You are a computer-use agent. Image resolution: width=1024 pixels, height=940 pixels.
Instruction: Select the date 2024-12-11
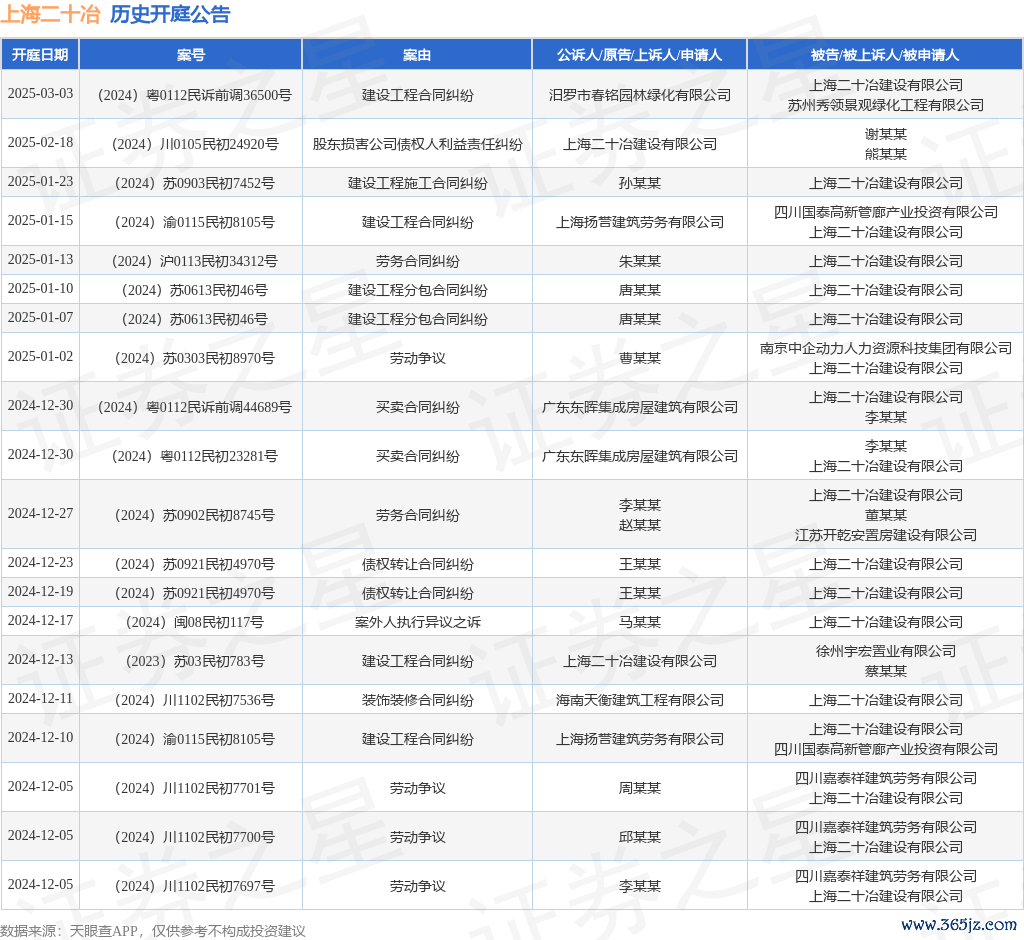coord(40,698)
